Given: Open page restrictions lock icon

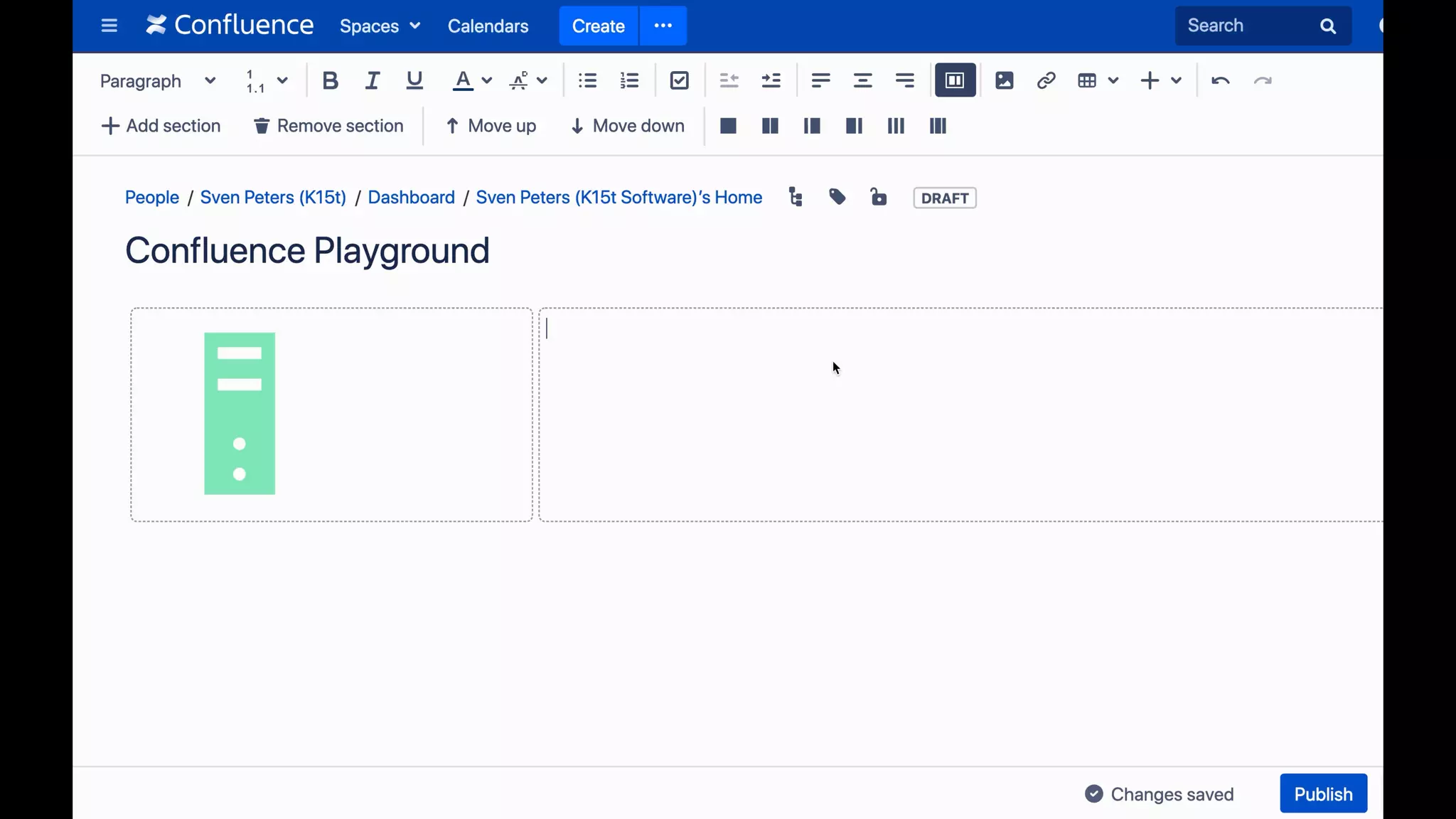Looking at the screenshot, I should (x=879, y=198).
